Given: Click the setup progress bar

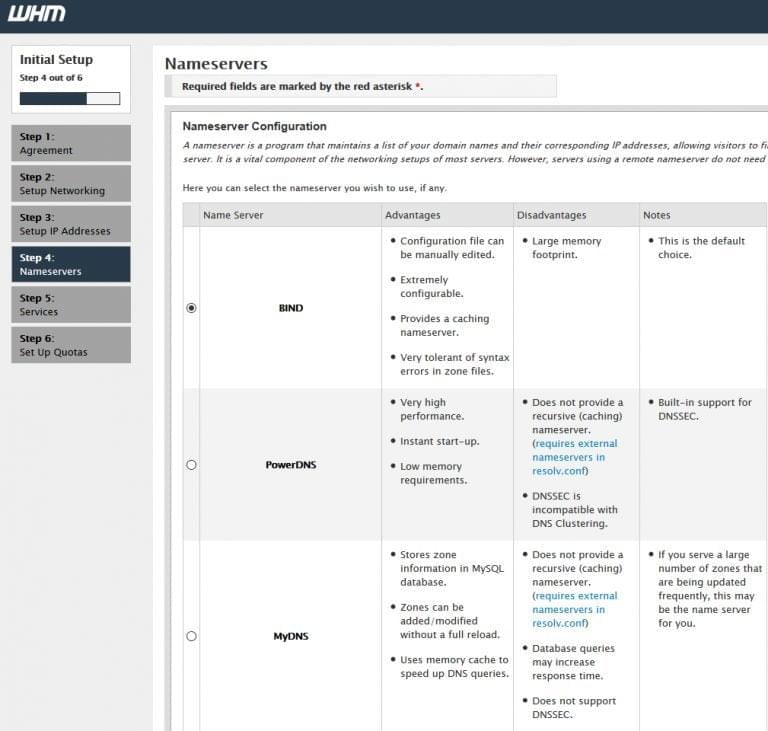Looking at the screenshot, I should (x=70, y=98).
